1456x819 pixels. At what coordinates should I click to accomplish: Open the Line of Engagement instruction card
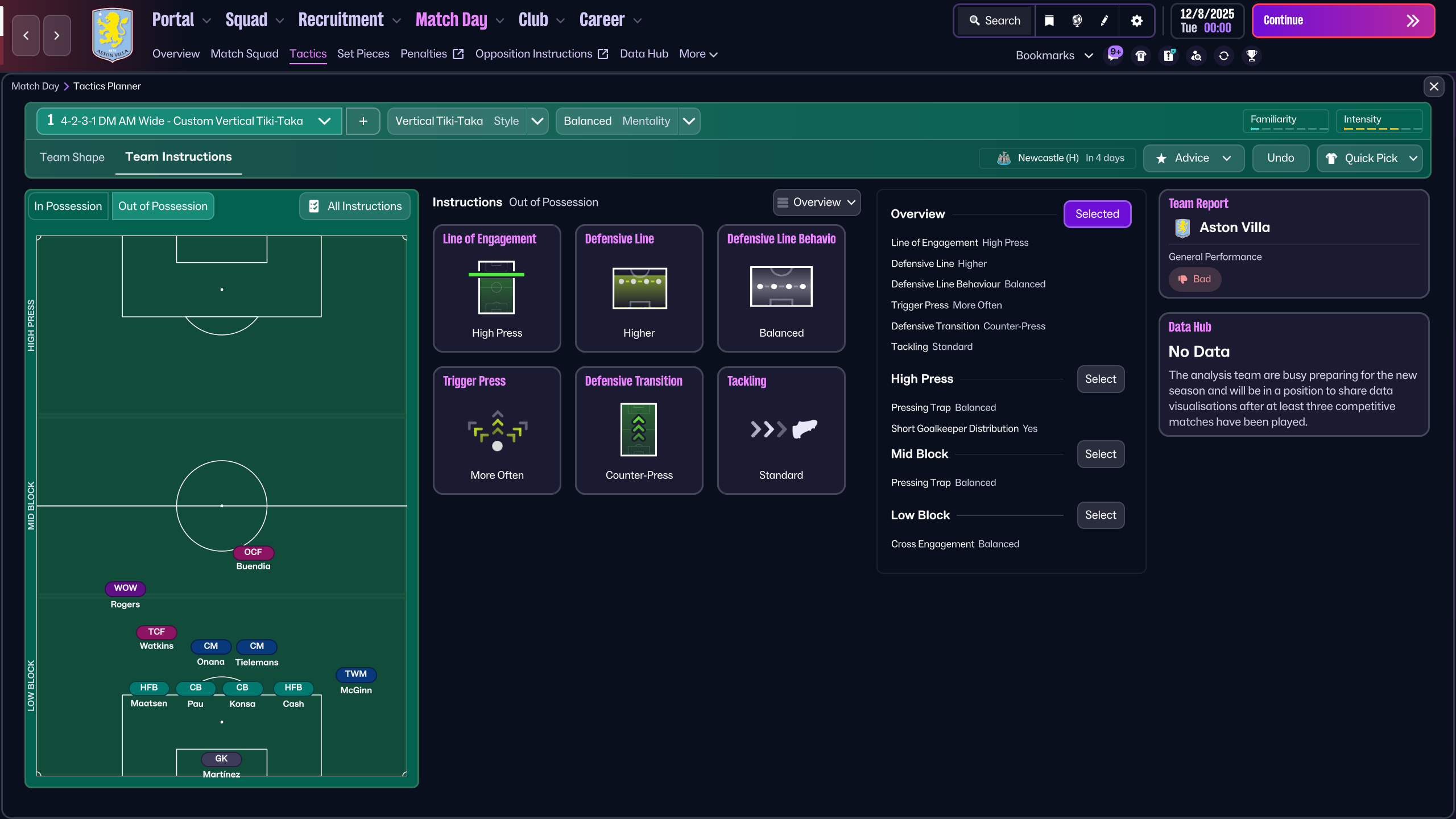[497, 288]
